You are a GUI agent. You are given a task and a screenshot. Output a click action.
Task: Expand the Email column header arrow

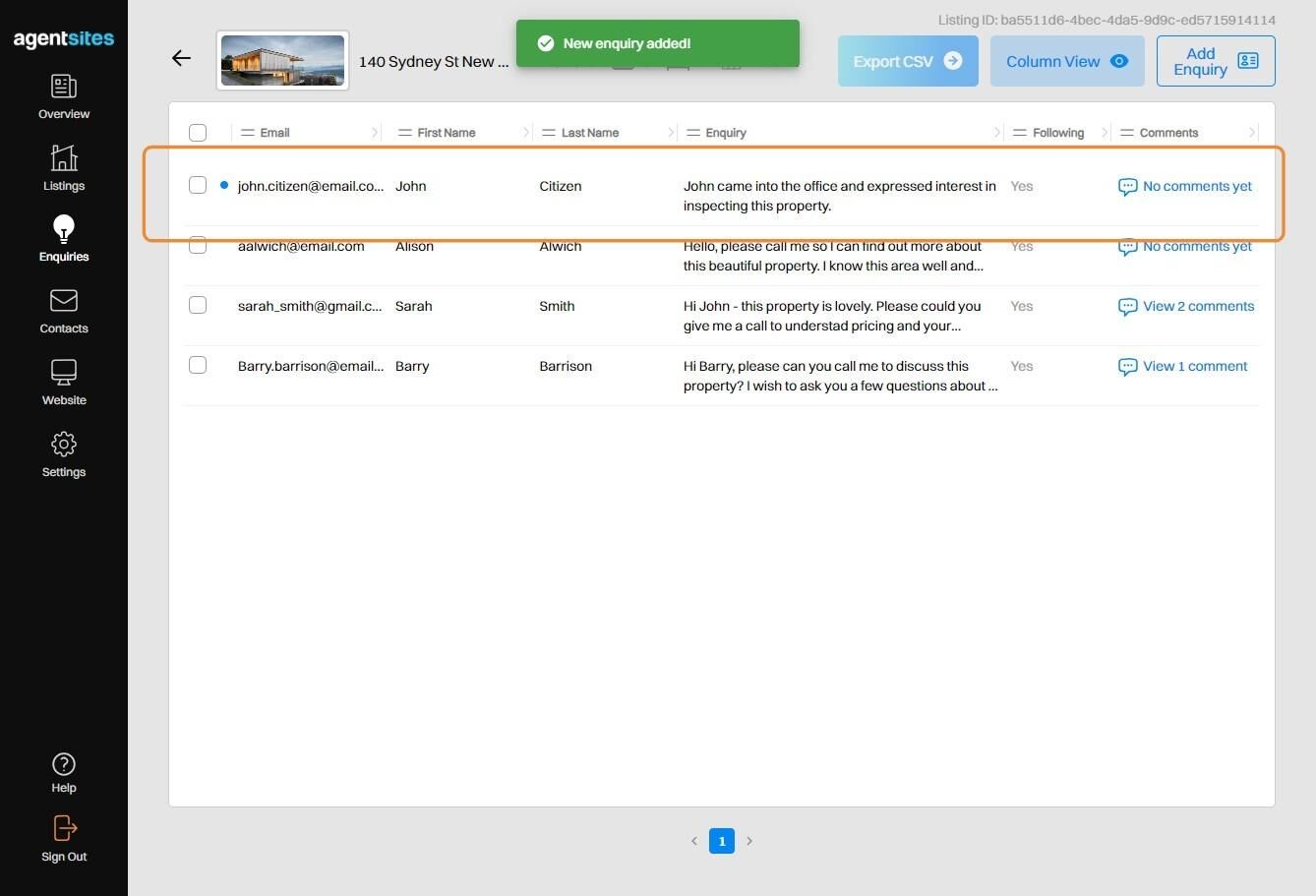pos(375,133)
